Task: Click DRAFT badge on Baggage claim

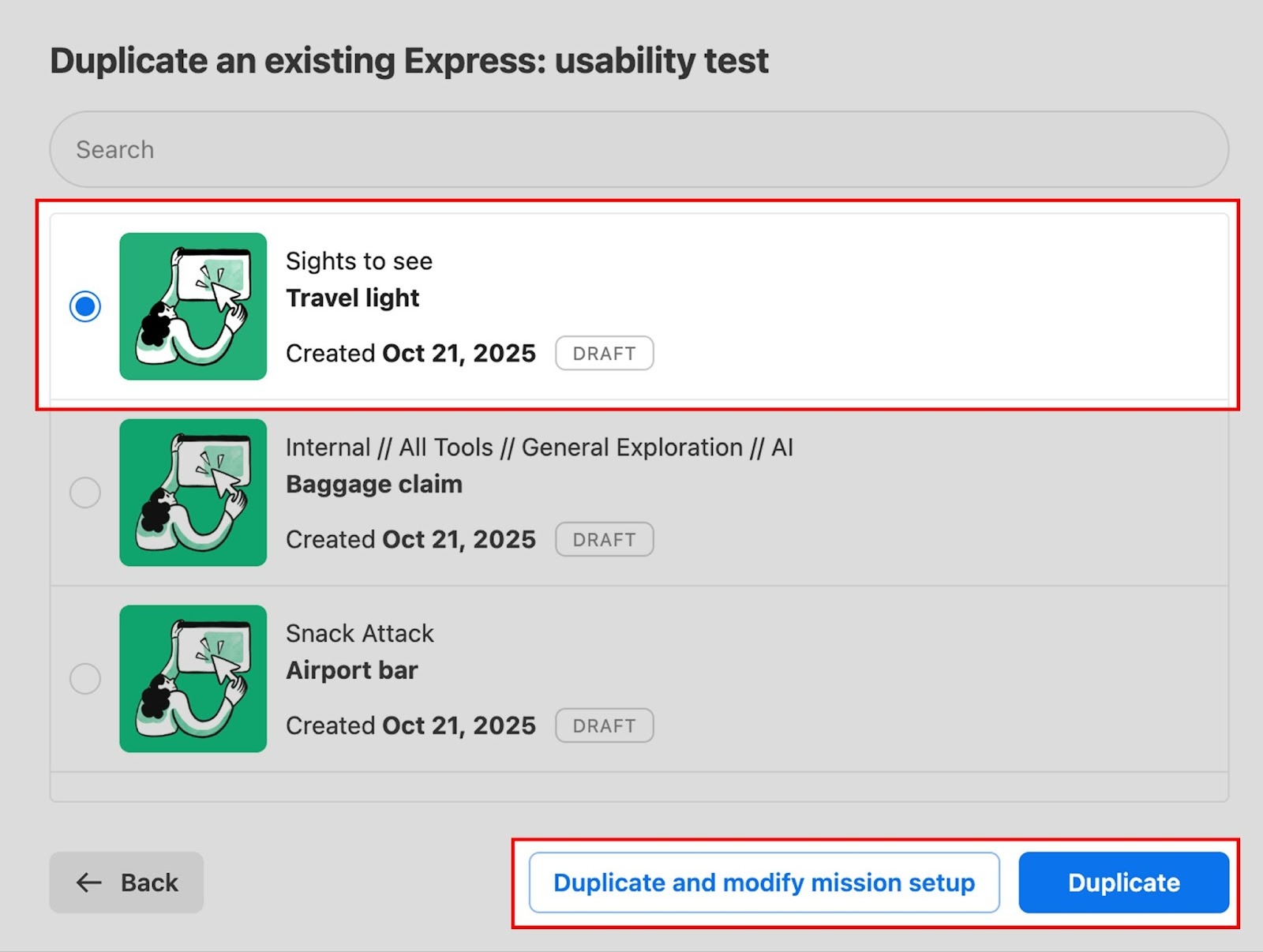Action: pyautogui.click(x=604, y=540)
